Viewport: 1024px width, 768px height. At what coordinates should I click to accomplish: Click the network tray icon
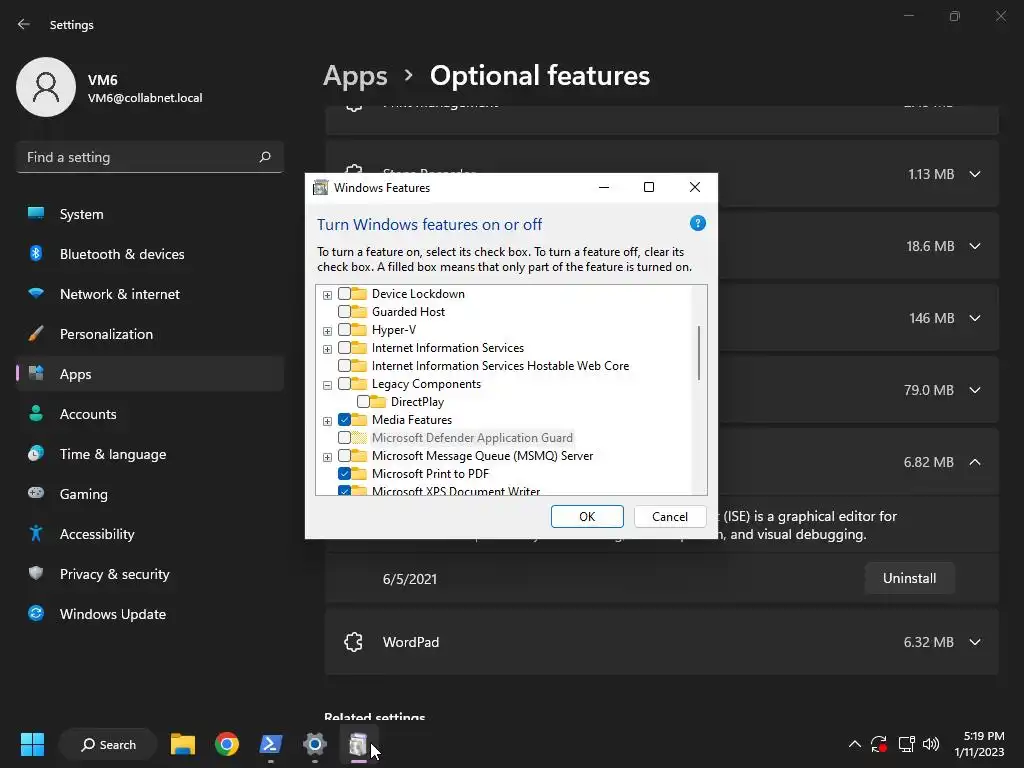tap(906, 744)
